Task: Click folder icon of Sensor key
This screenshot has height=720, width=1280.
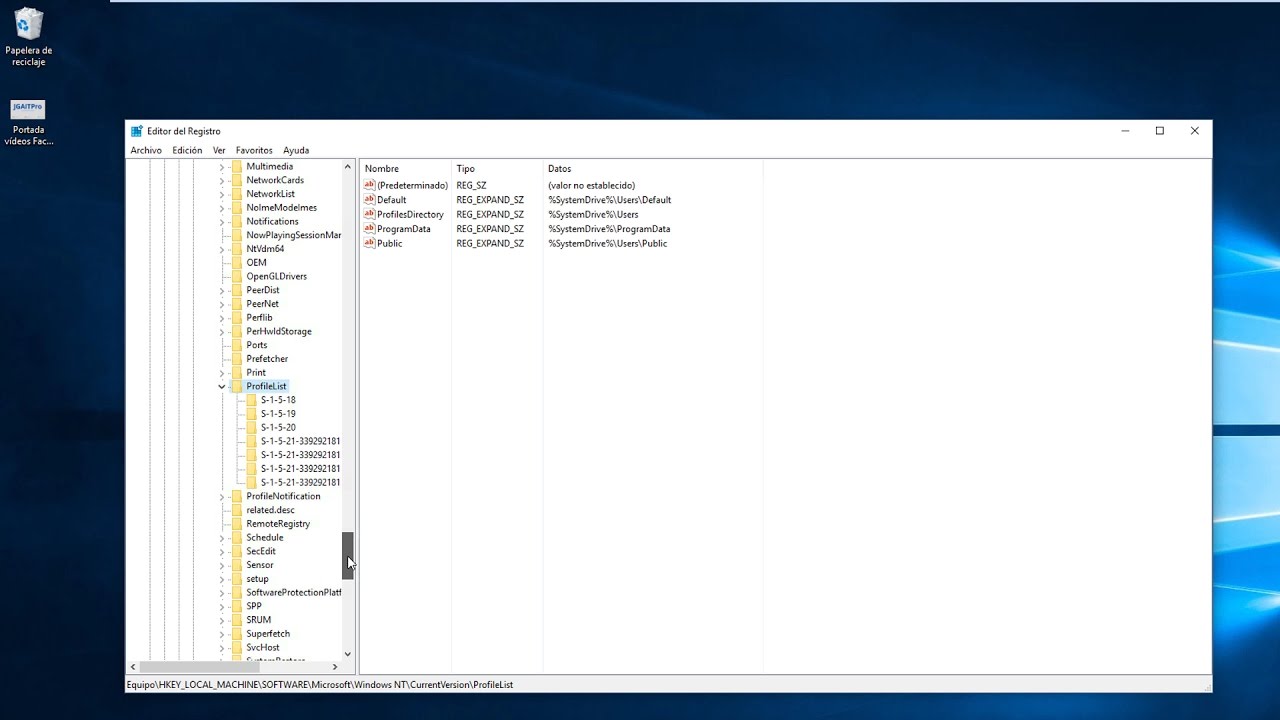Action: coord(237,565)
